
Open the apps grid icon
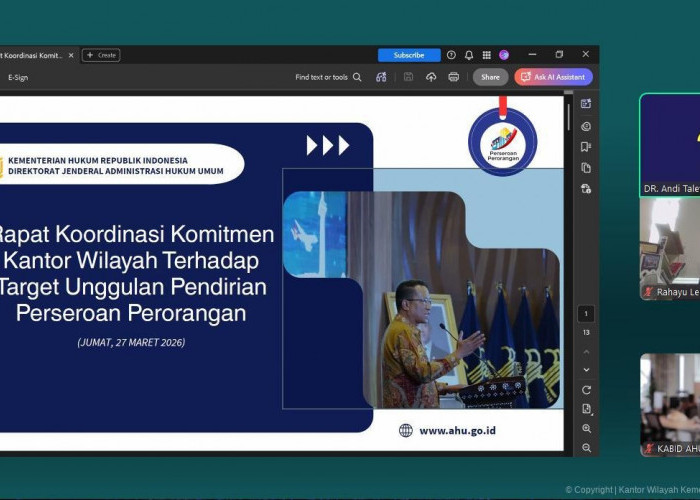click(x=487, y=55)
